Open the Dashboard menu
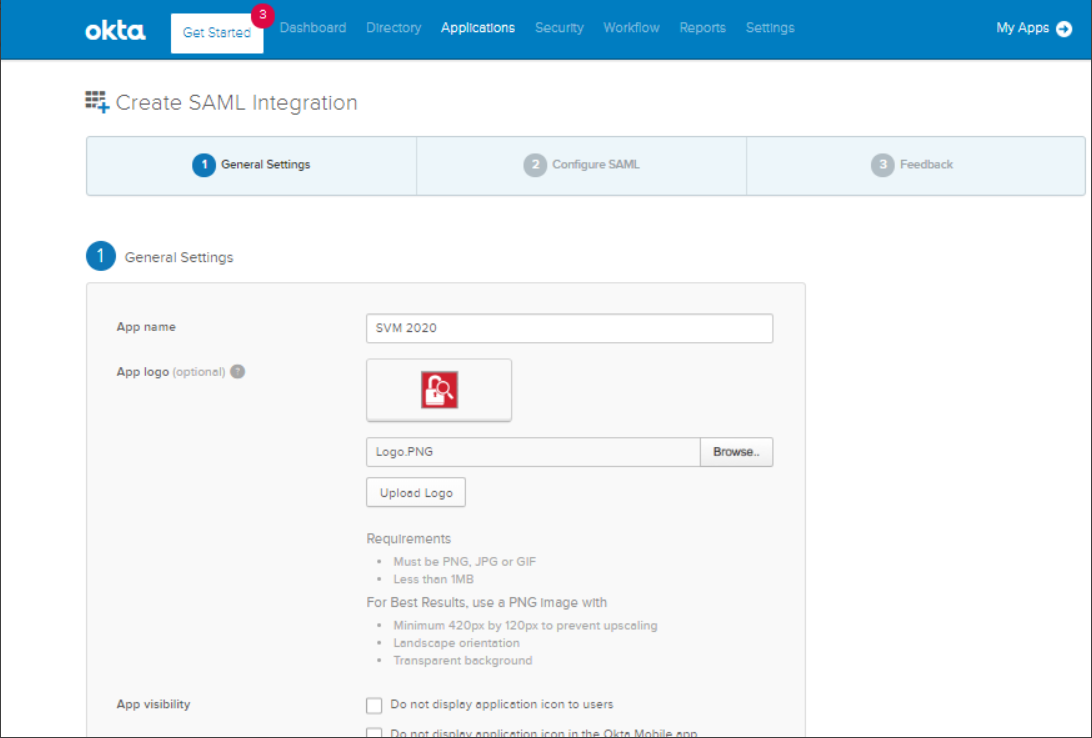This screenshot has width=1092, height=738. coord(313,28)
